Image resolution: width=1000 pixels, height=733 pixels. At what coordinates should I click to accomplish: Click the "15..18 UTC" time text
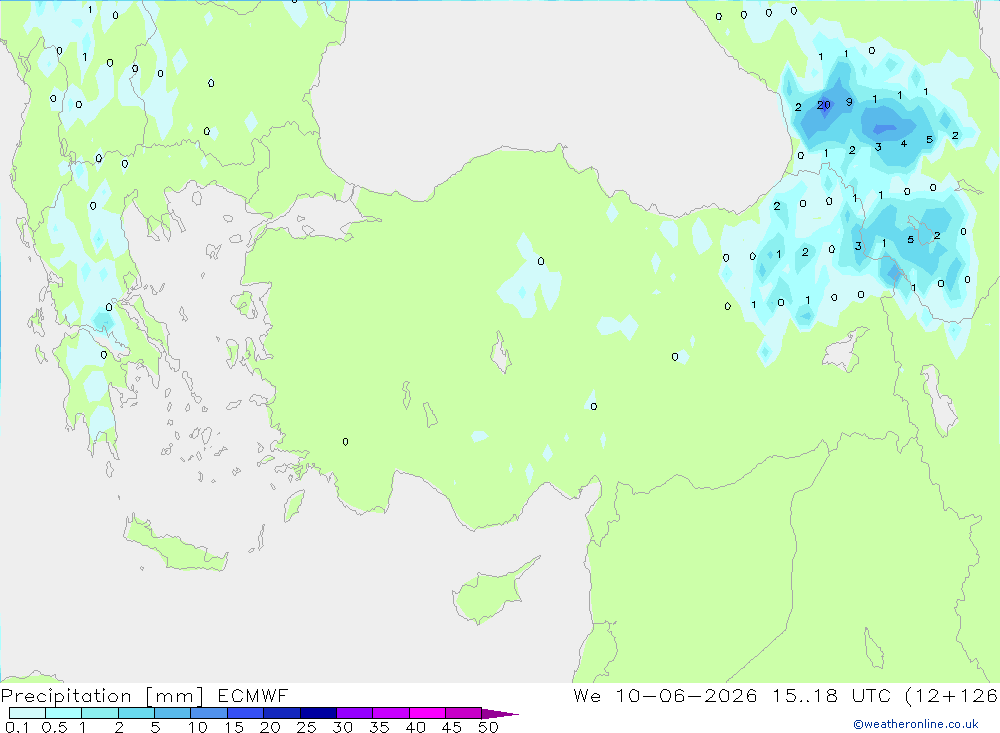pyautogui.click(x=831, y=695)
